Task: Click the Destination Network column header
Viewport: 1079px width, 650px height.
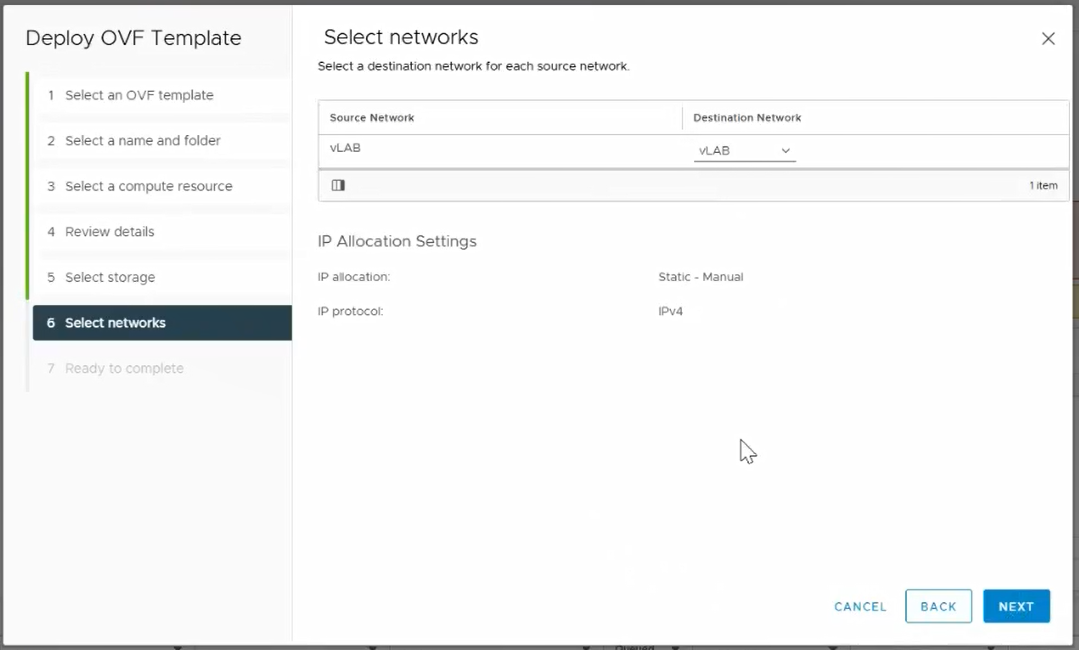Action: tap(747, 118)
